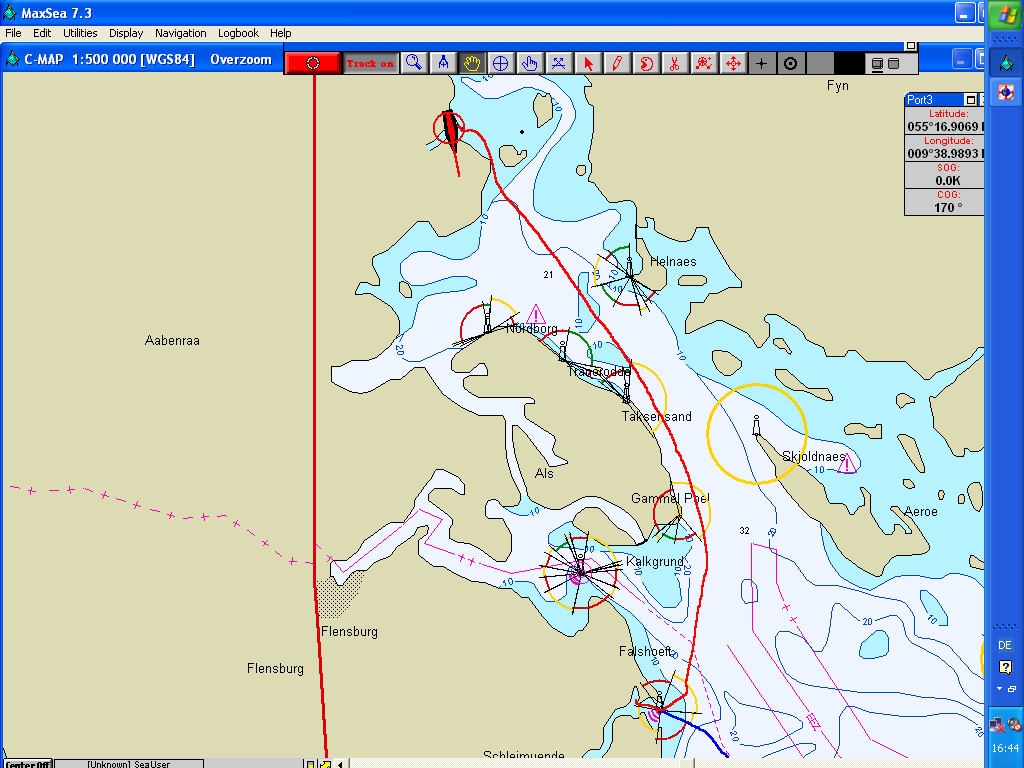This screenshot has height=768, width=1024.
Task: Click the depth sounding 32 on chart
Action: [x=744, y=530]
